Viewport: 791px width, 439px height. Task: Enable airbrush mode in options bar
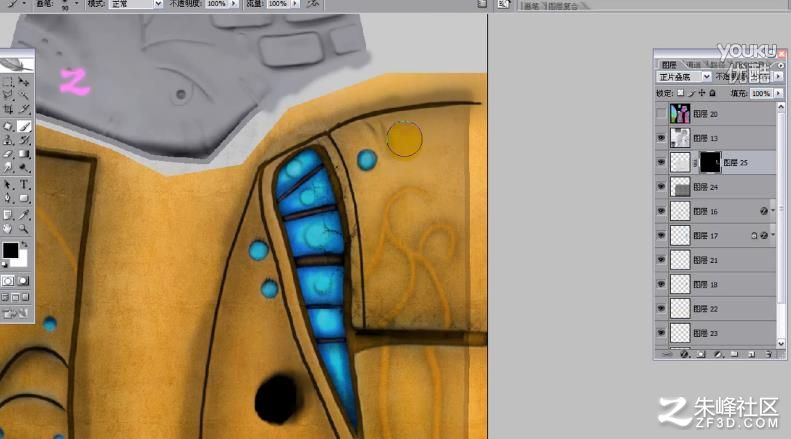coord(313,4)
